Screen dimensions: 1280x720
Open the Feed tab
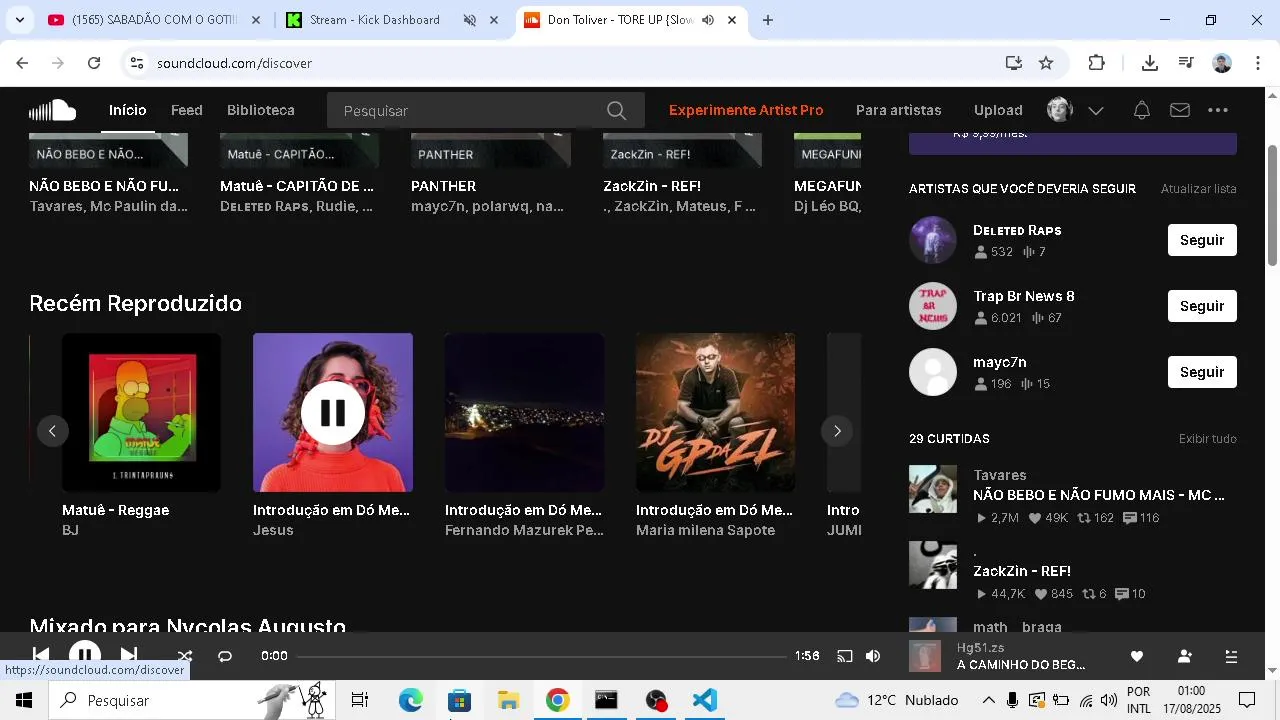pyautogui.click(x=187, y=110)
